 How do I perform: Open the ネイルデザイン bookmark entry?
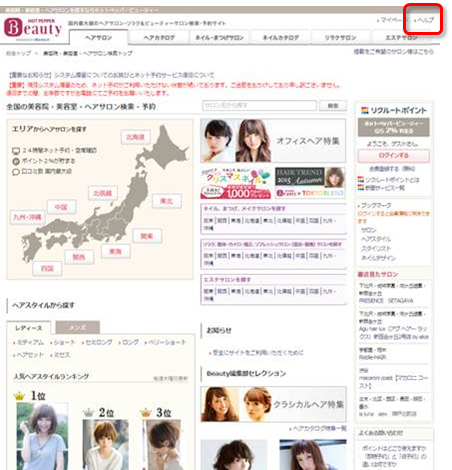(378, 258)
